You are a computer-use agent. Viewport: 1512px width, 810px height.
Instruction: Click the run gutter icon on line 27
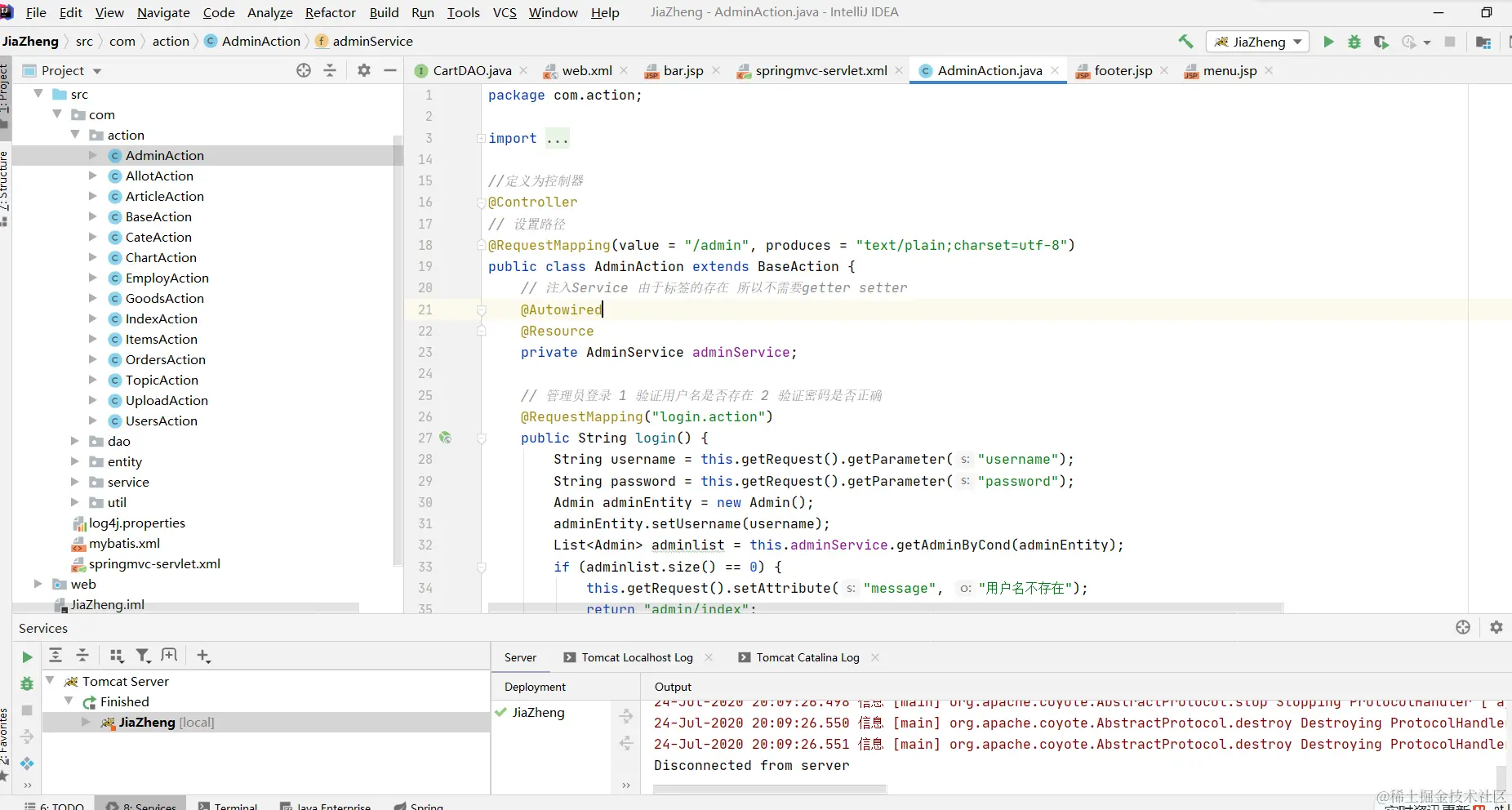(446, 438)
